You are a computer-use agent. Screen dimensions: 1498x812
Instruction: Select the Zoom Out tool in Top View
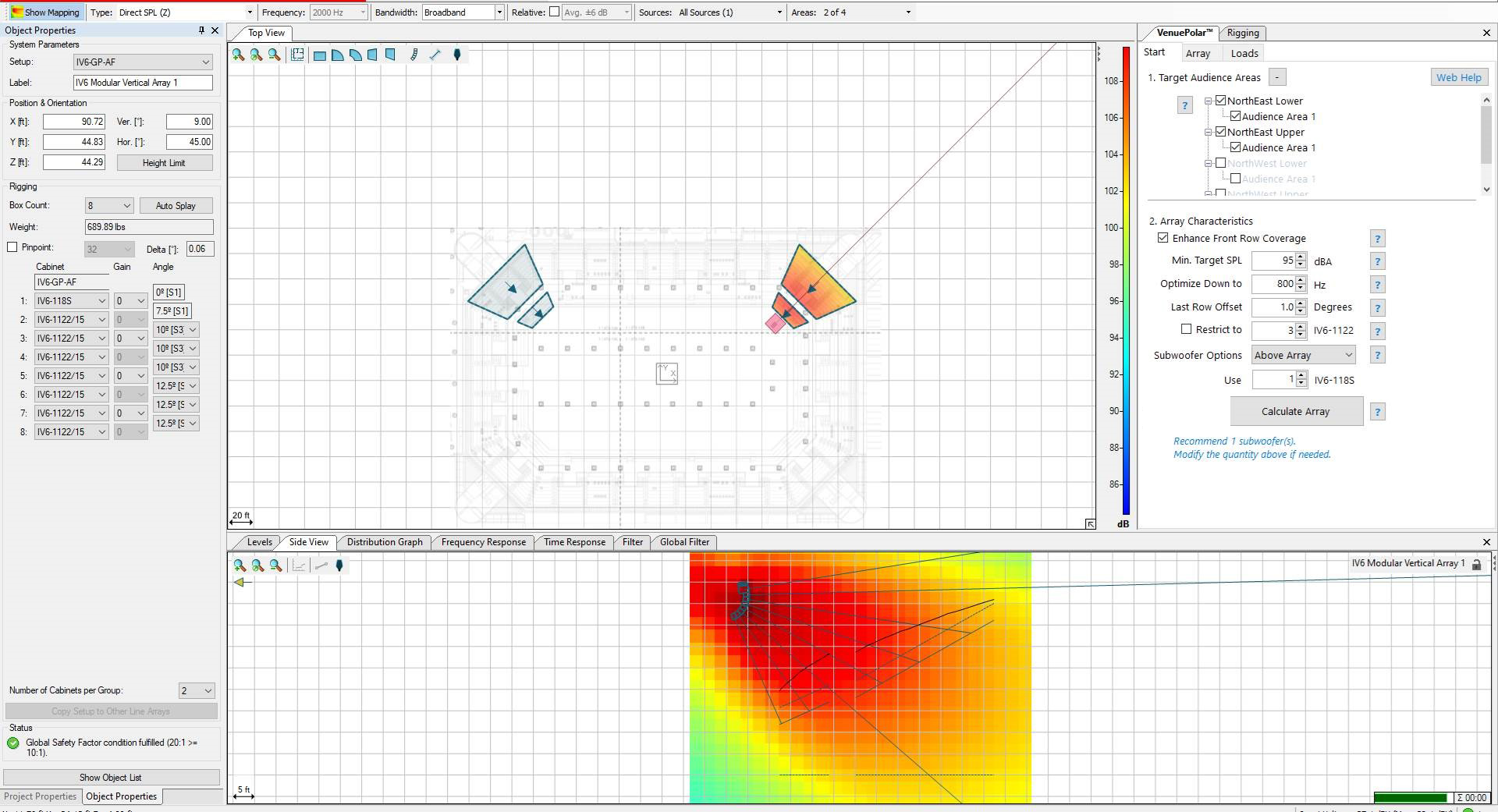(272, 55)
